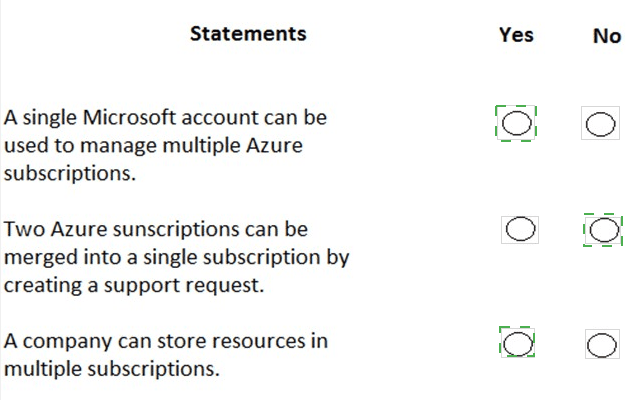638x400 pixels.
Task: Click the line 'Two Azure sunscriptions can be'
Action: [x=156, y=230]
